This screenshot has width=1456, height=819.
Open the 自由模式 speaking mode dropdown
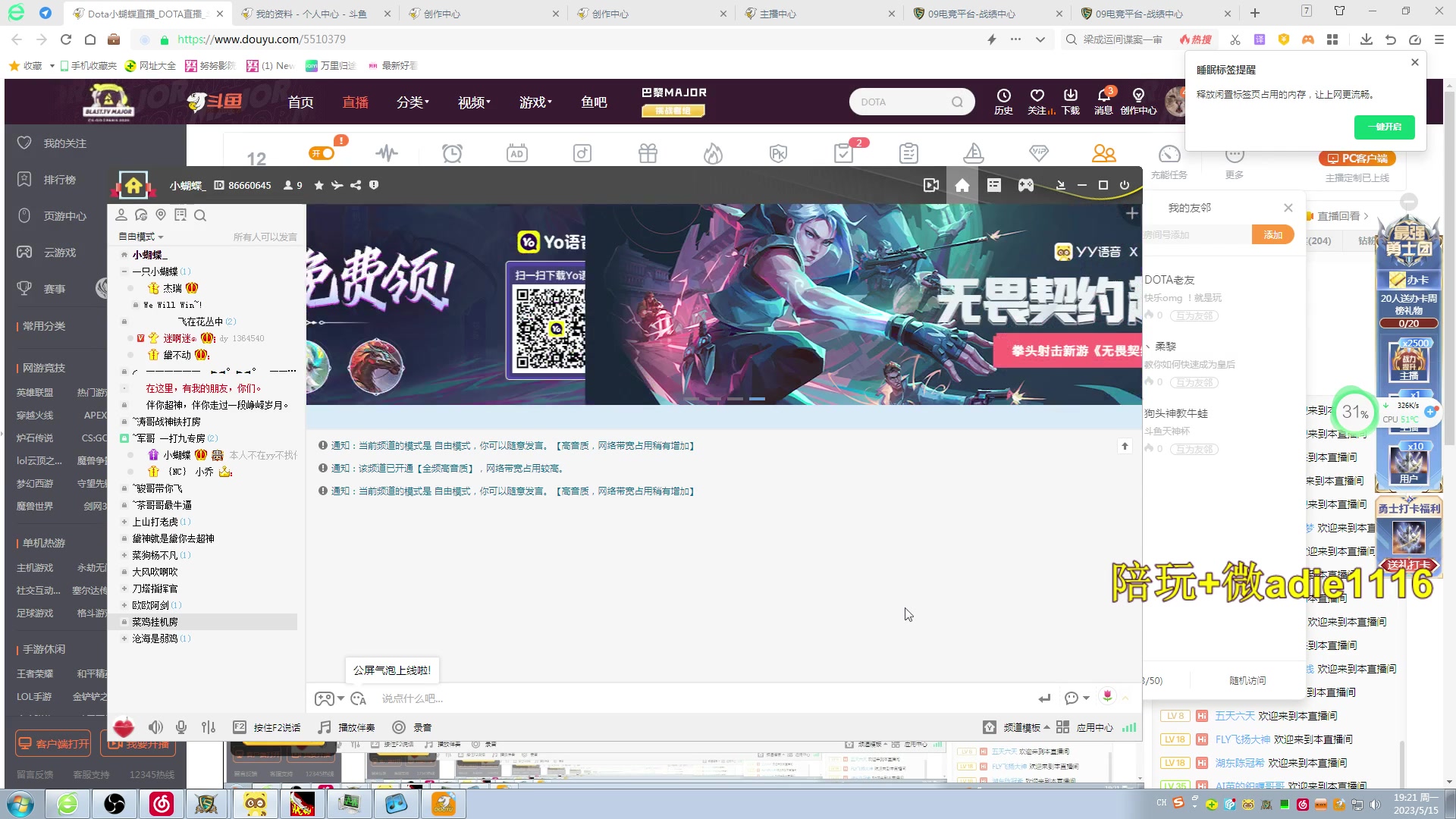[x=141, y=237]
